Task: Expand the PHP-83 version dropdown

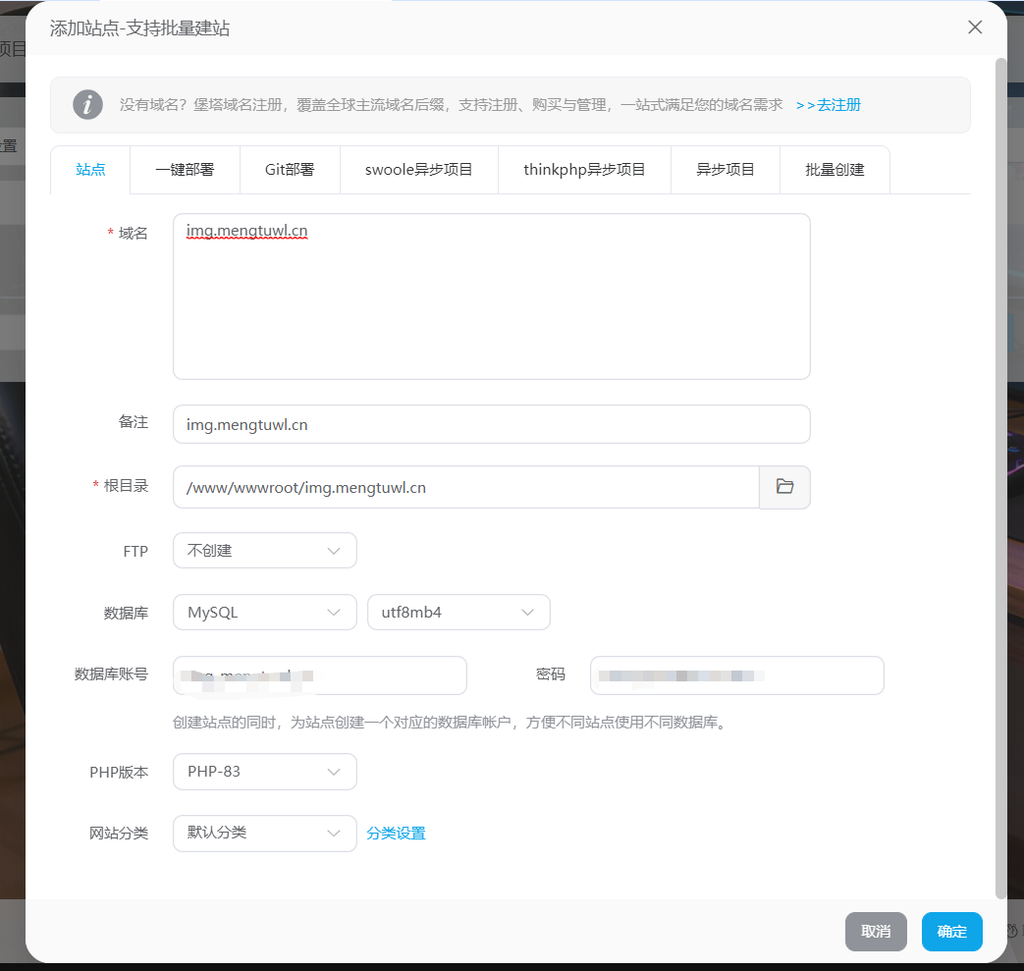Action: tap(264, 772)
